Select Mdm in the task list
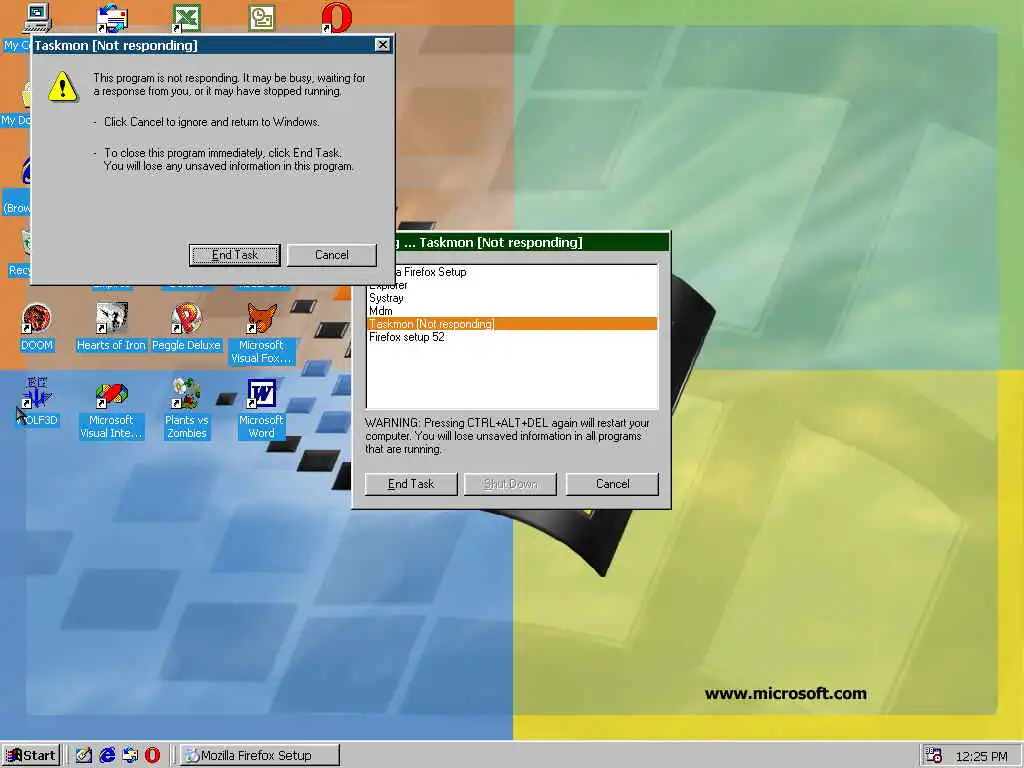1024x768 pixels. click(512, 311)
